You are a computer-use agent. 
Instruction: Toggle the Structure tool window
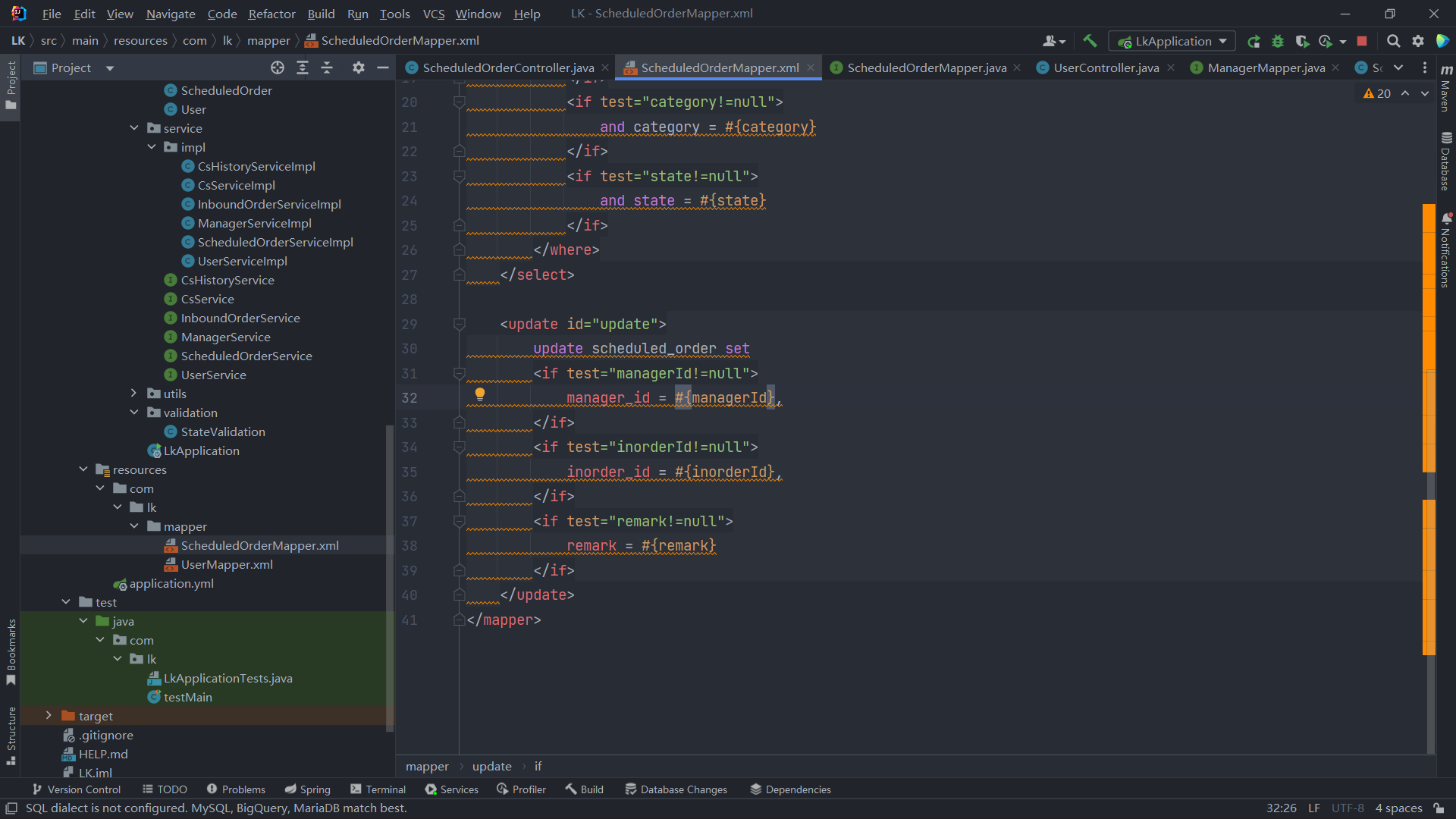point(11,736)
